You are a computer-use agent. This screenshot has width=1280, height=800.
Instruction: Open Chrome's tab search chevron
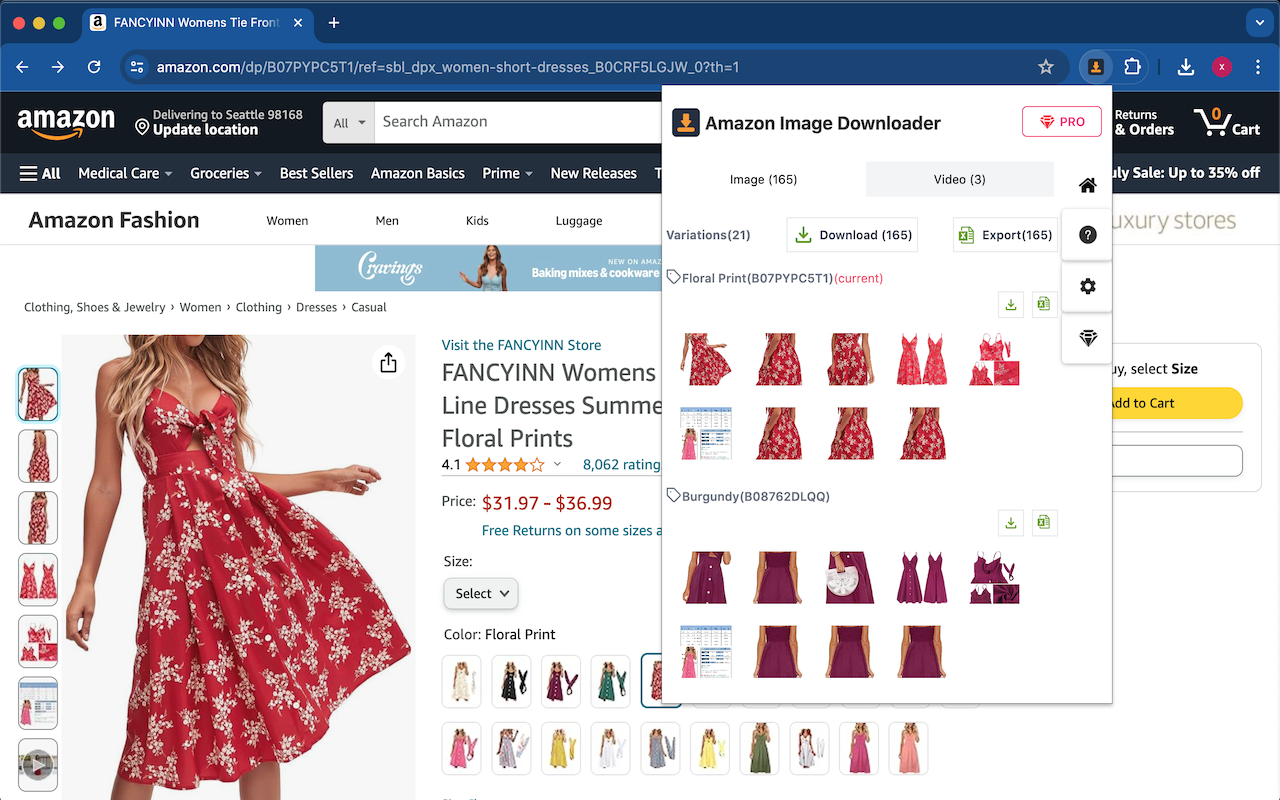pos(1258,22)
